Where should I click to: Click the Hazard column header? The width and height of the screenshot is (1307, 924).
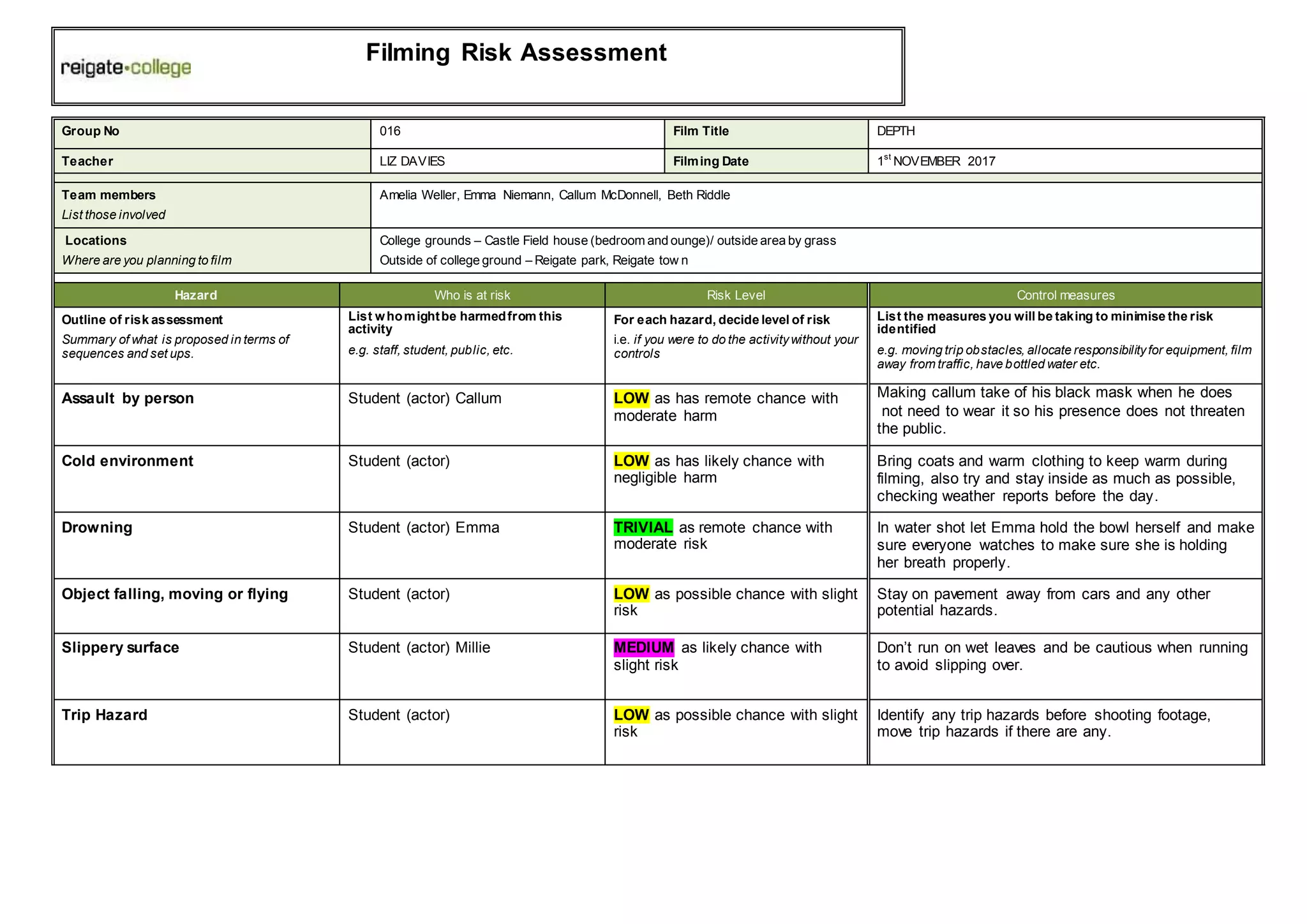[x=196, y=295]
